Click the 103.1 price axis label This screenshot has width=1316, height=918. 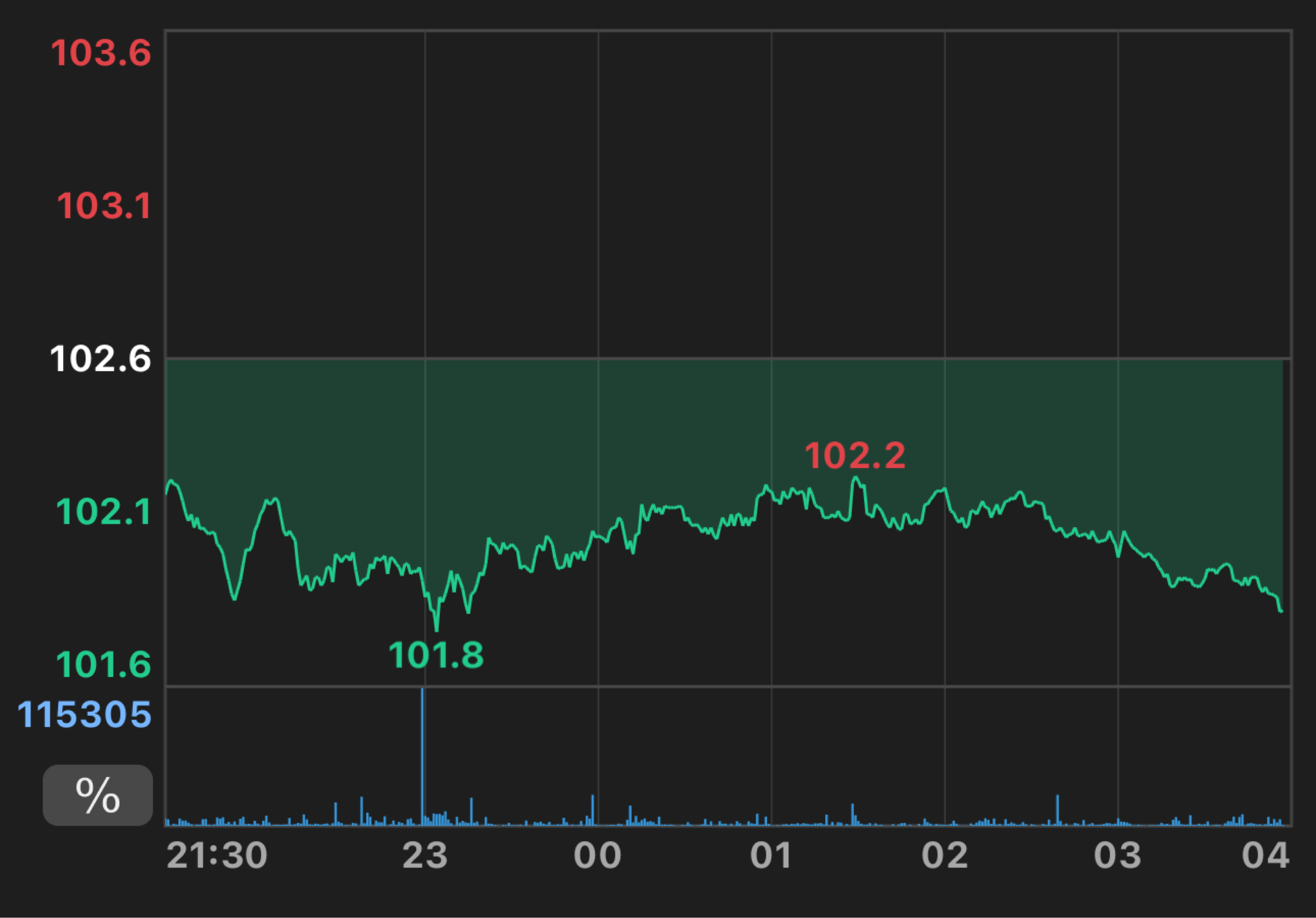click(104, 205)
